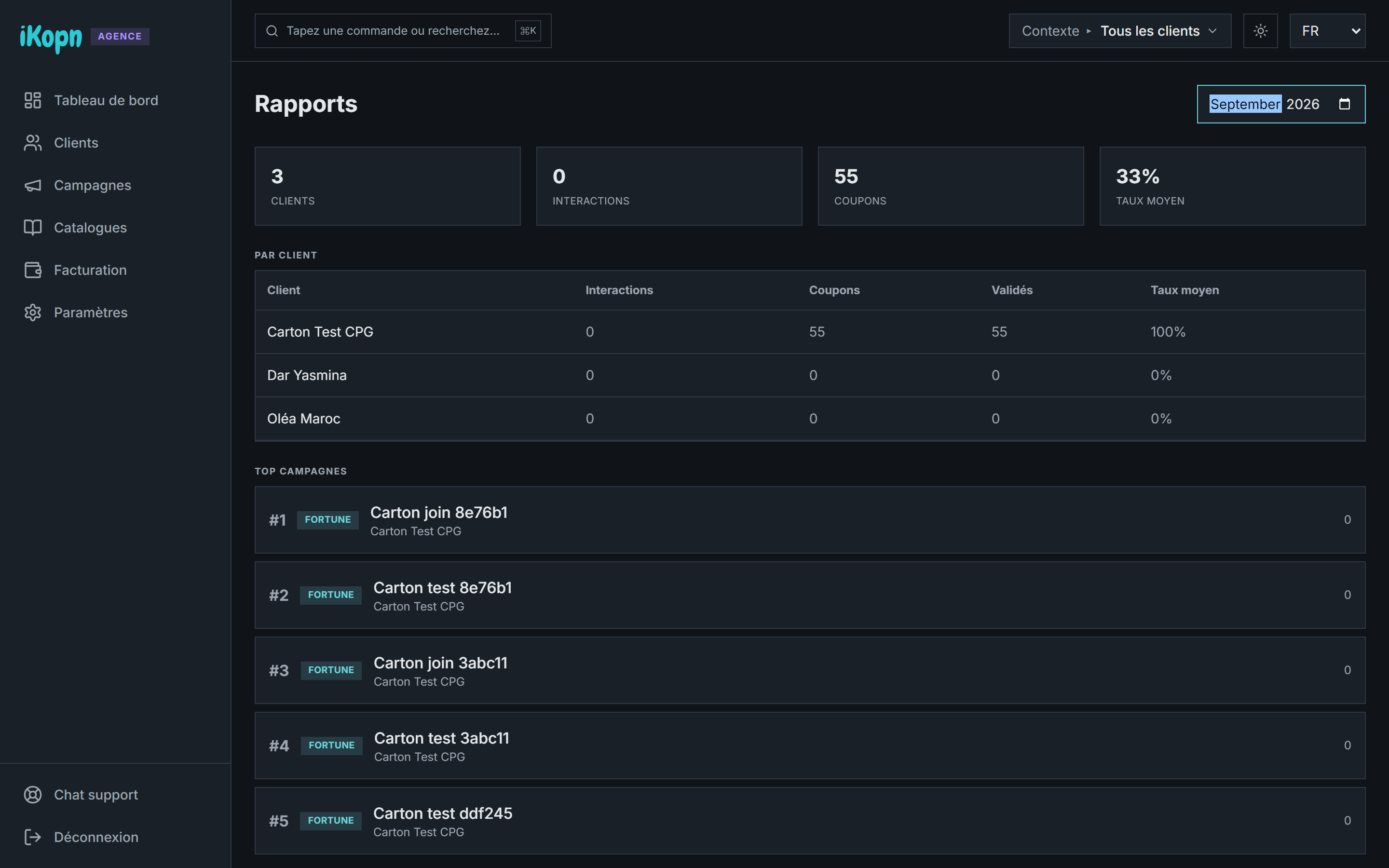Image resolution: width=1389 pixels, height=868 pixels.
Task: Click the 100% rate for Carton Test CPG
Action: [x=1168, y=332]
